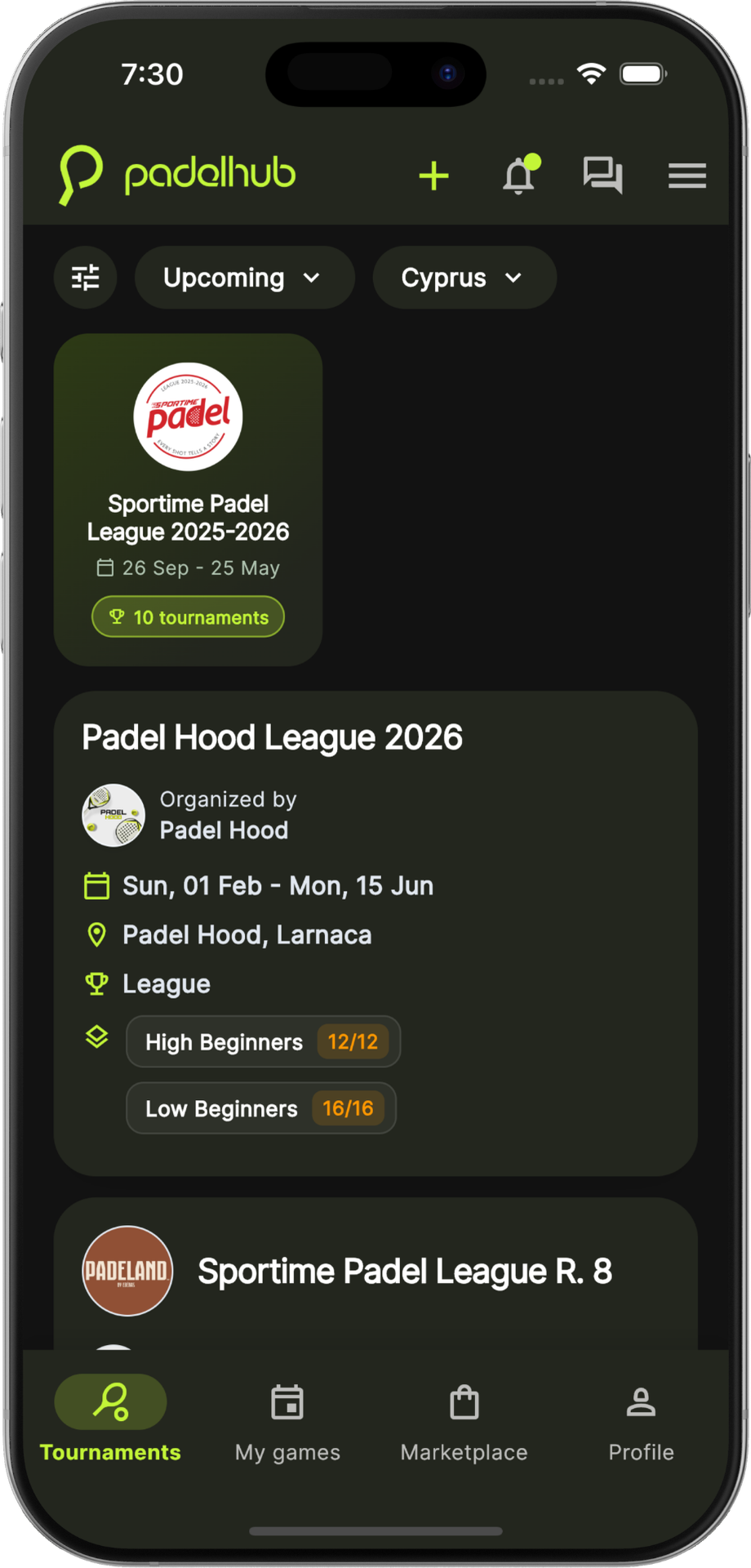Tap the green plus add icon
This screenshot has width=751, height=1568.
click(x=433, y=176)
